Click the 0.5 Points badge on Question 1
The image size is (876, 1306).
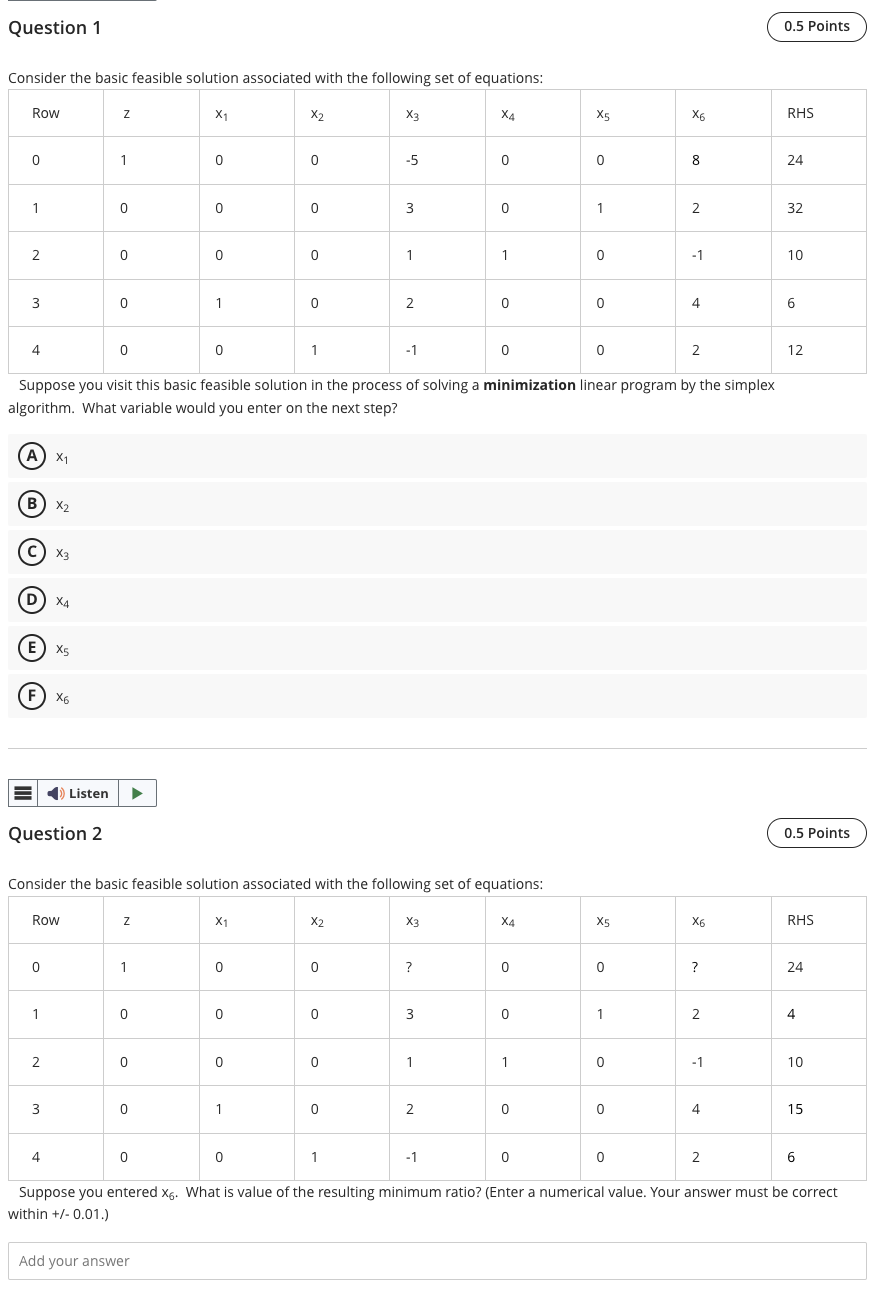pos(816,26)
